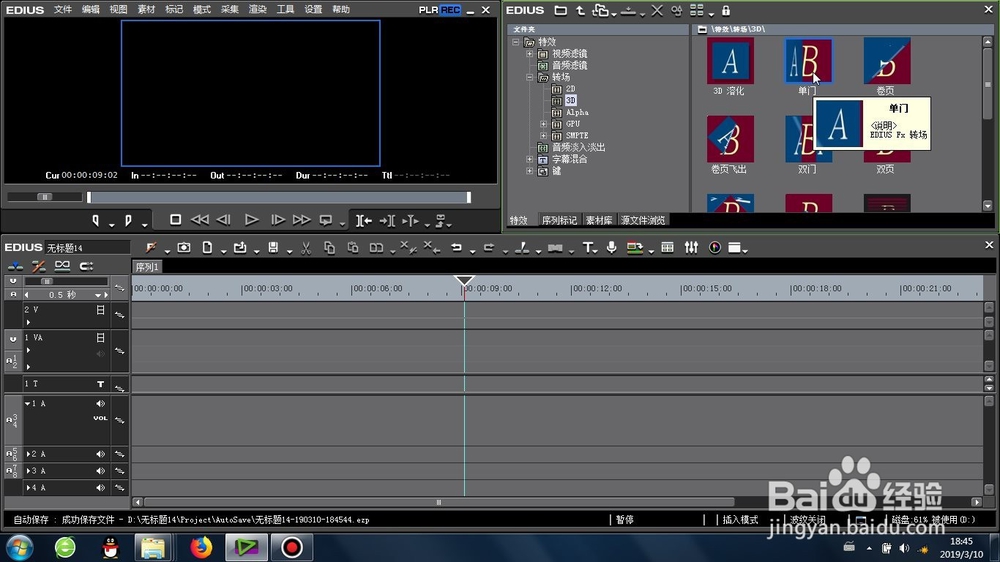Click the Rewind button in the player
Screen dimensions: 1000x562
coord(200,220)
